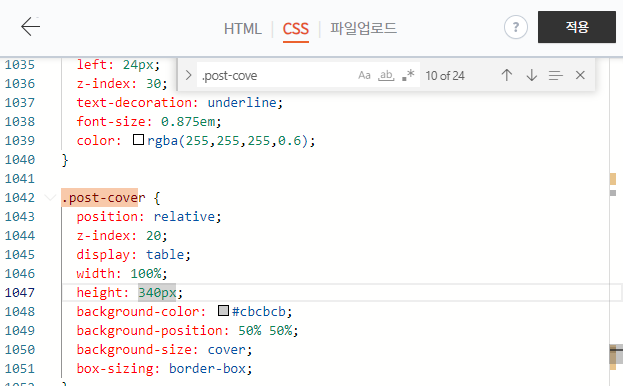Click the background-size: cover line
The width and height of the screenshot is (623, 386).
click(164, 349)
